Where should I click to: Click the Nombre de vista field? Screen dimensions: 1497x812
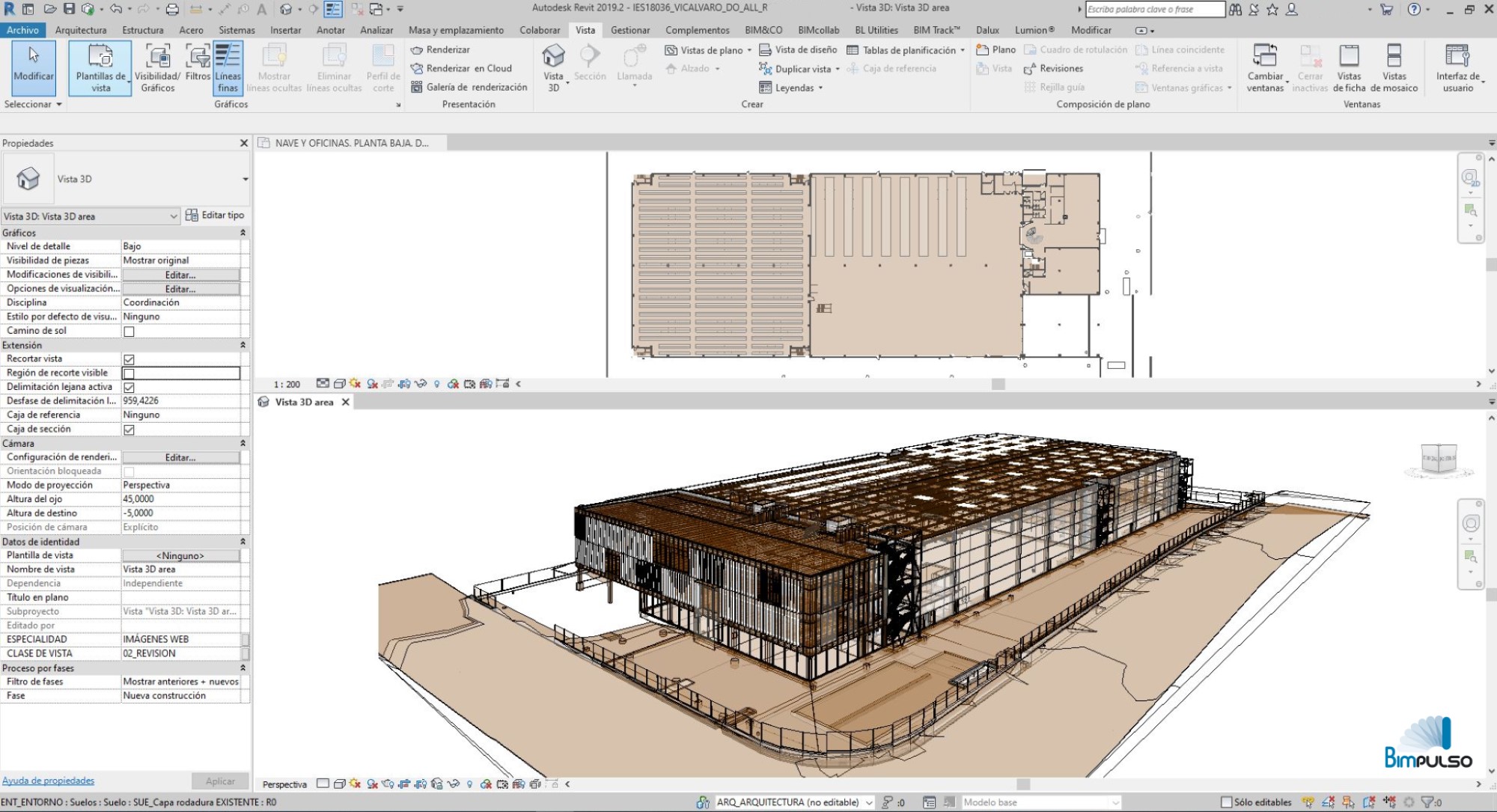click(x=180, y=570)
